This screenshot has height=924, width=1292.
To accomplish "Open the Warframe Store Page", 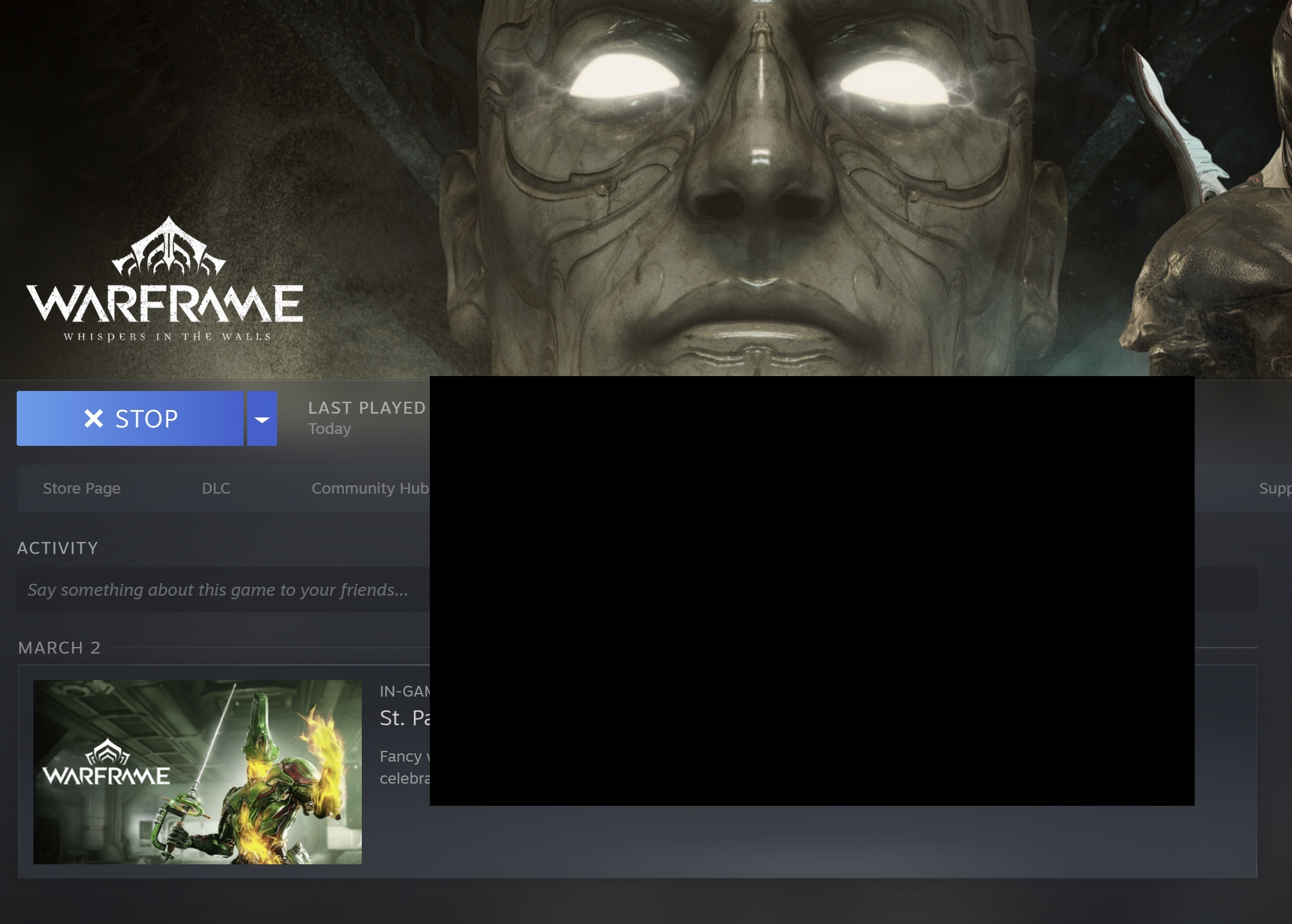I will click(81, 488).
